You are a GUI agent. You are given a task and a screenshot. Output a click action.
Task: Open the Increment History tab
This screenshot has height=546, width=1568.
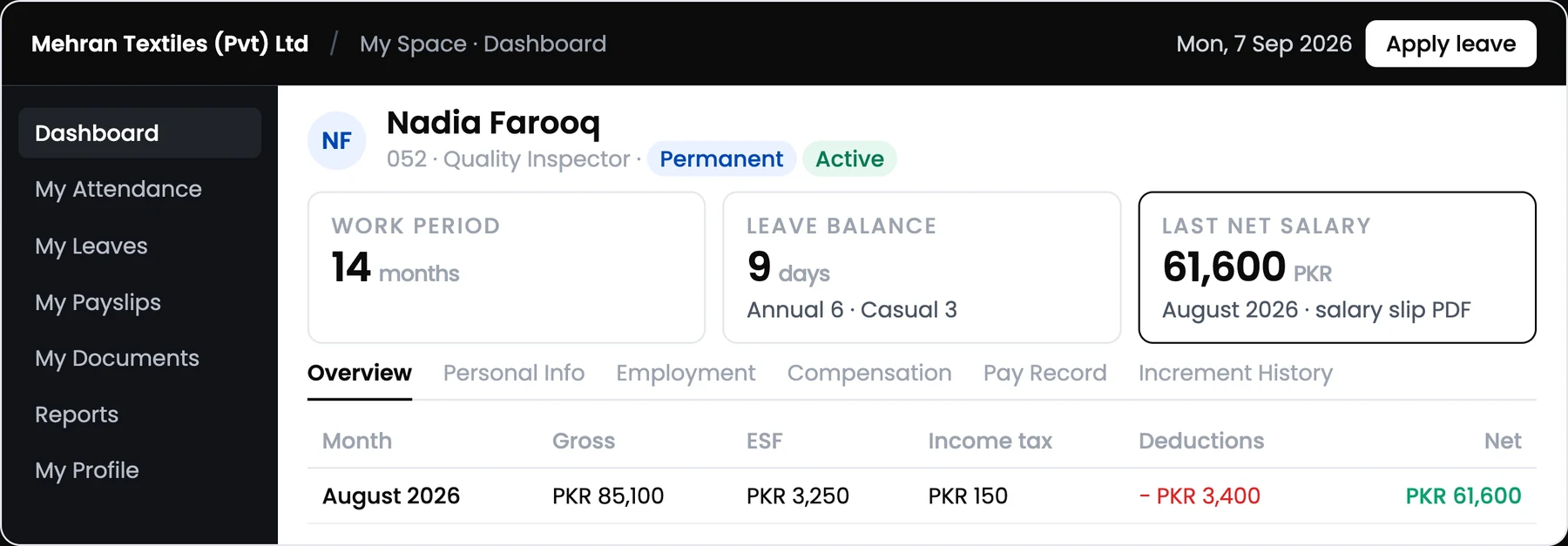click(1235, 373)
